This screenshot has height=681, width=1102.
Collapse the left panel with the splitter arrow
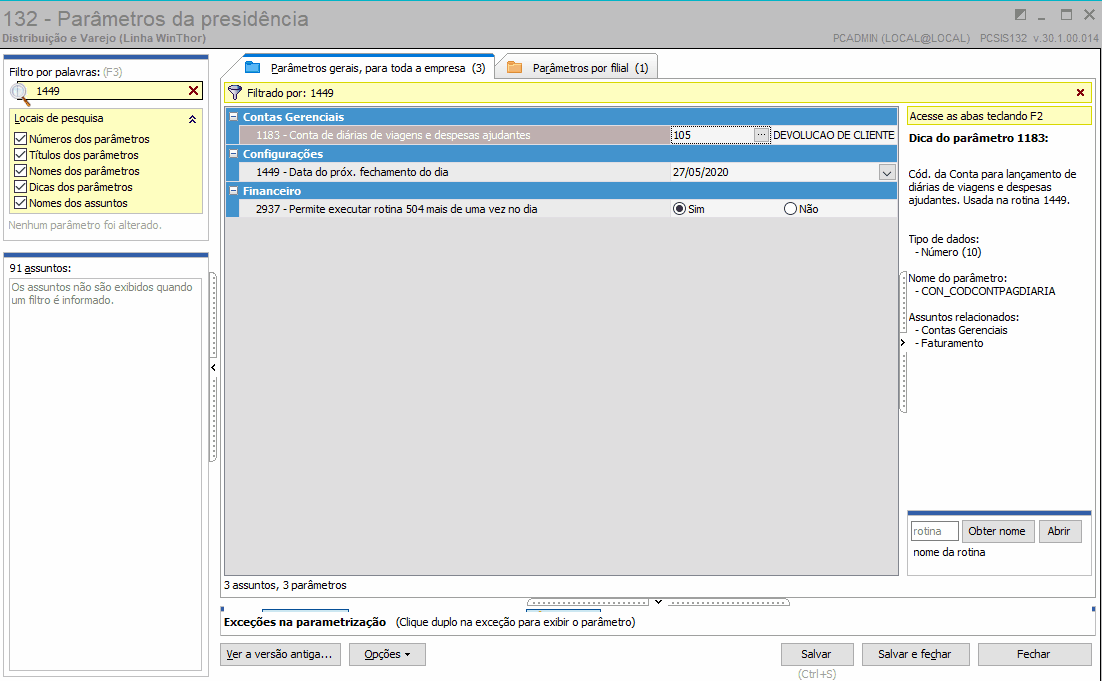213,367
